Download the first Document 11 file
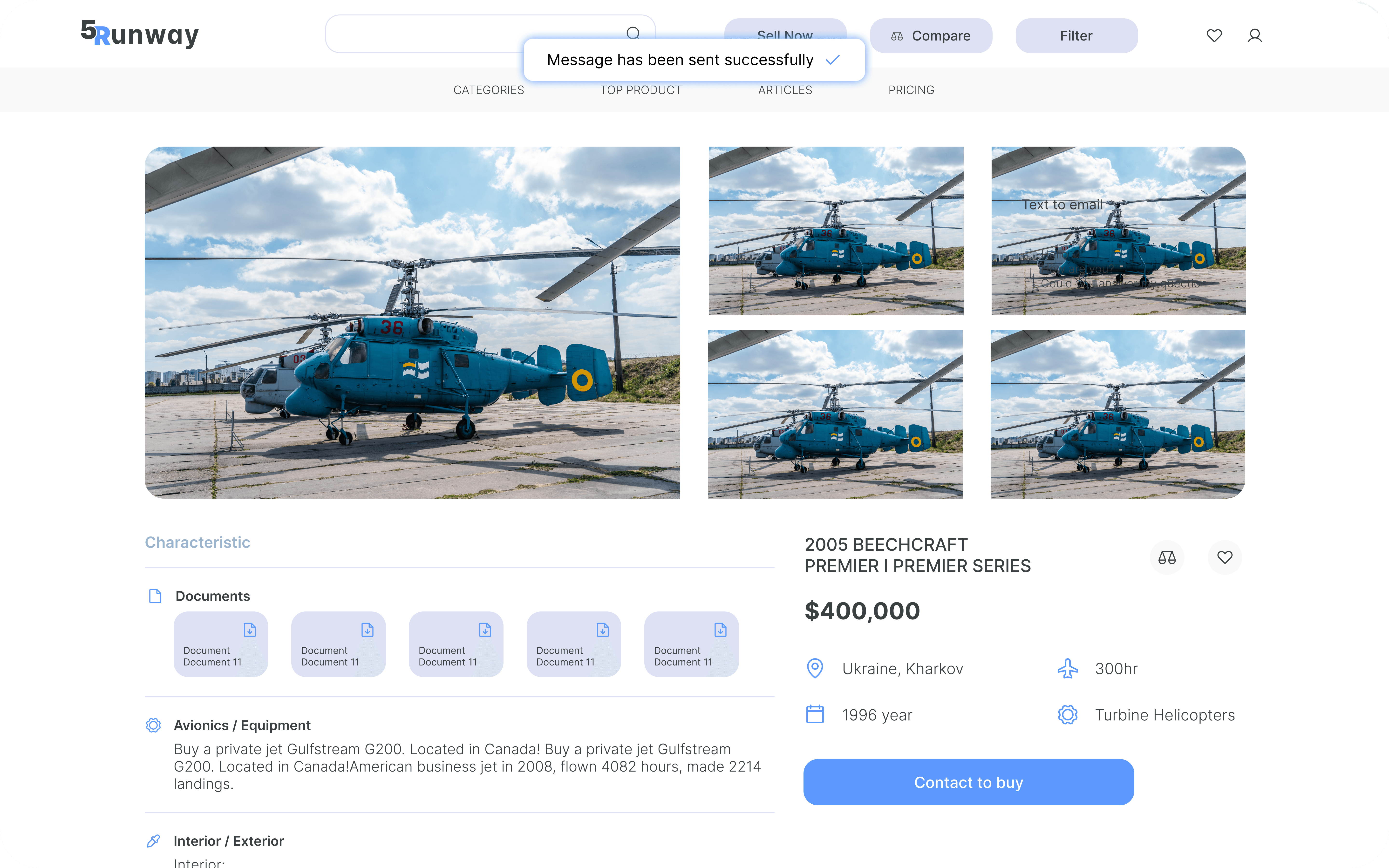 coord(250,630)
